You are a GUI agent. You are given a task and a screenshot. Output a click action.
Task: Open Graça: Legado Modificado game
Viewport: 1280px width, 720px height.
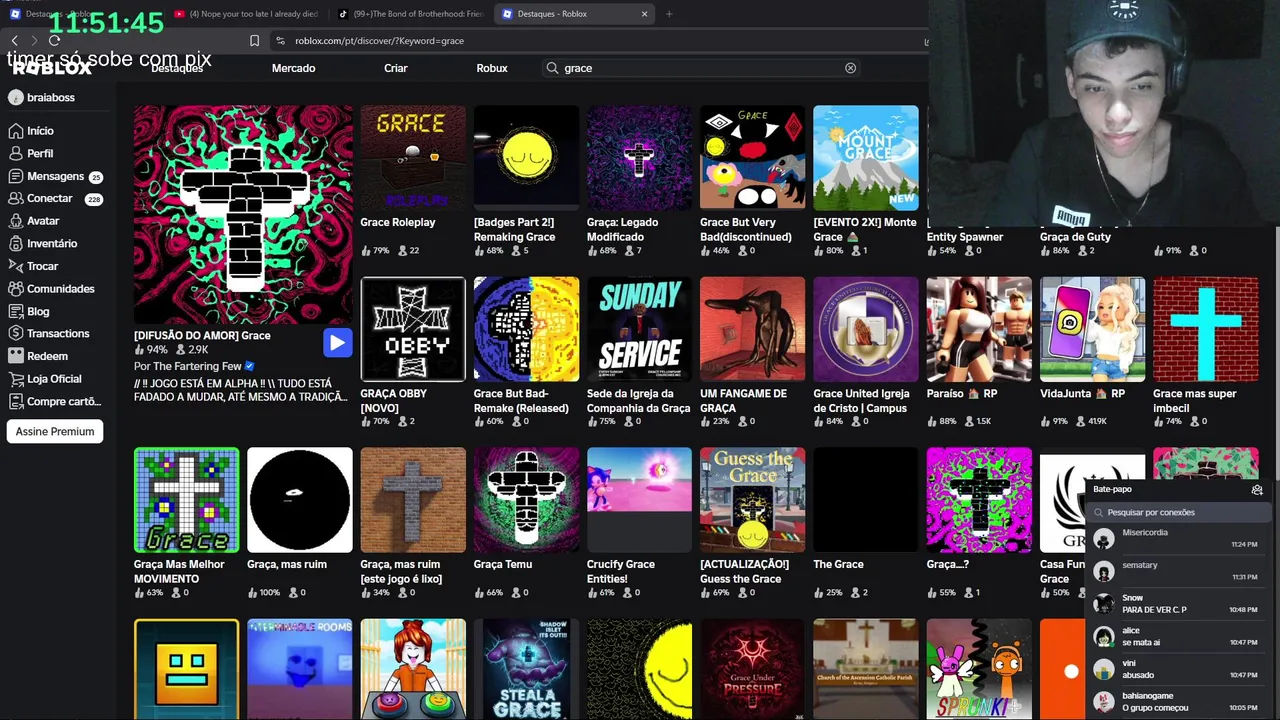tap(639, 158)
